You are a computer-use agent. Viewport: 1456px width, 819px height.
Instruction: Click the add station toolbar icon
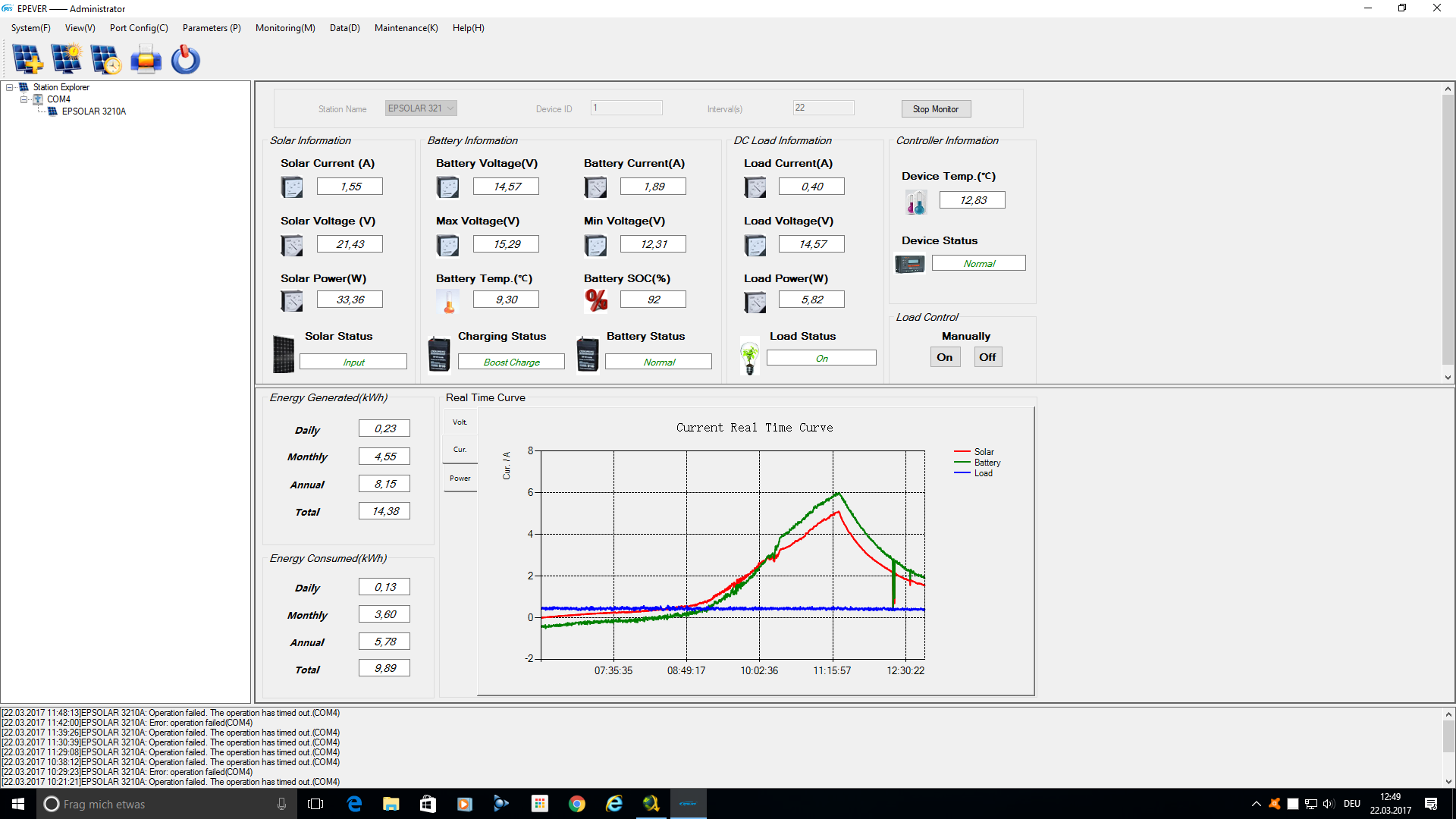click(28, 59)
